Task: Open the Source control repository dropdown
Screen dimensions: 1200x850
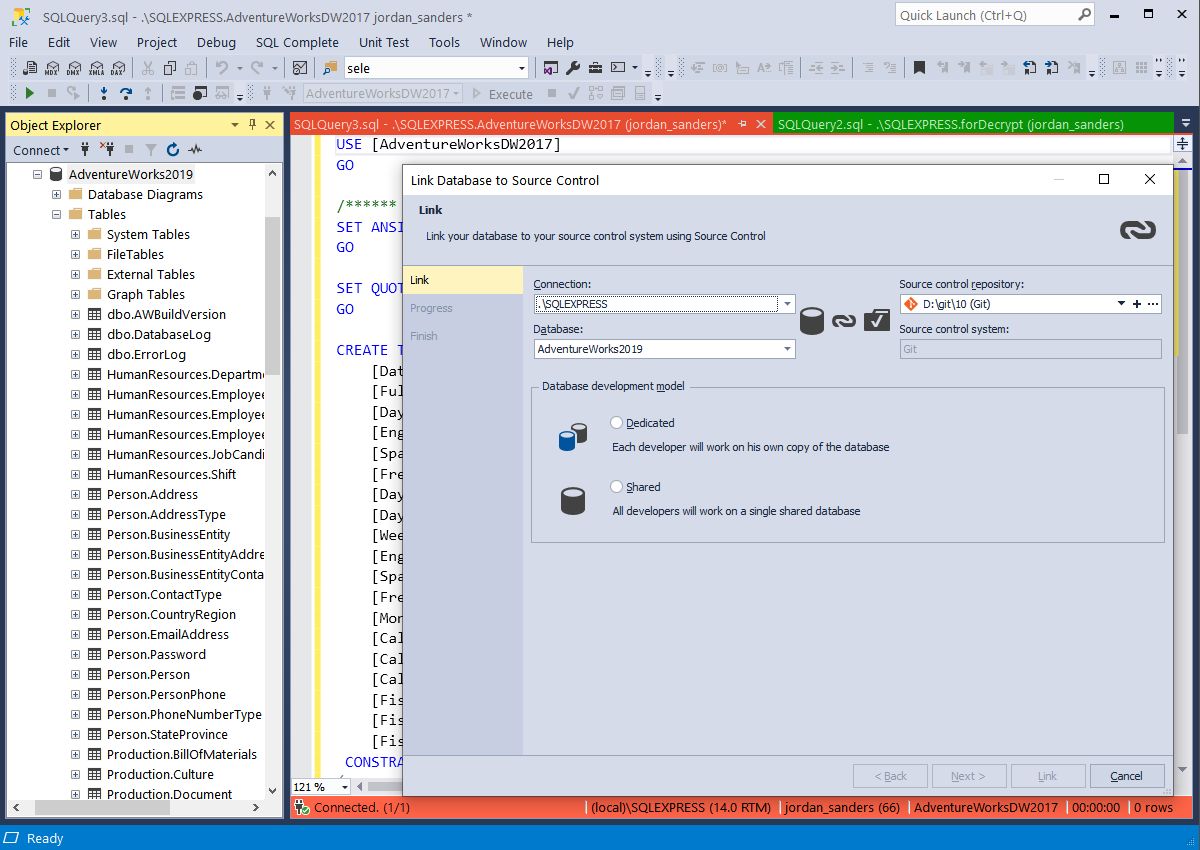Action: click(1120, 303)
